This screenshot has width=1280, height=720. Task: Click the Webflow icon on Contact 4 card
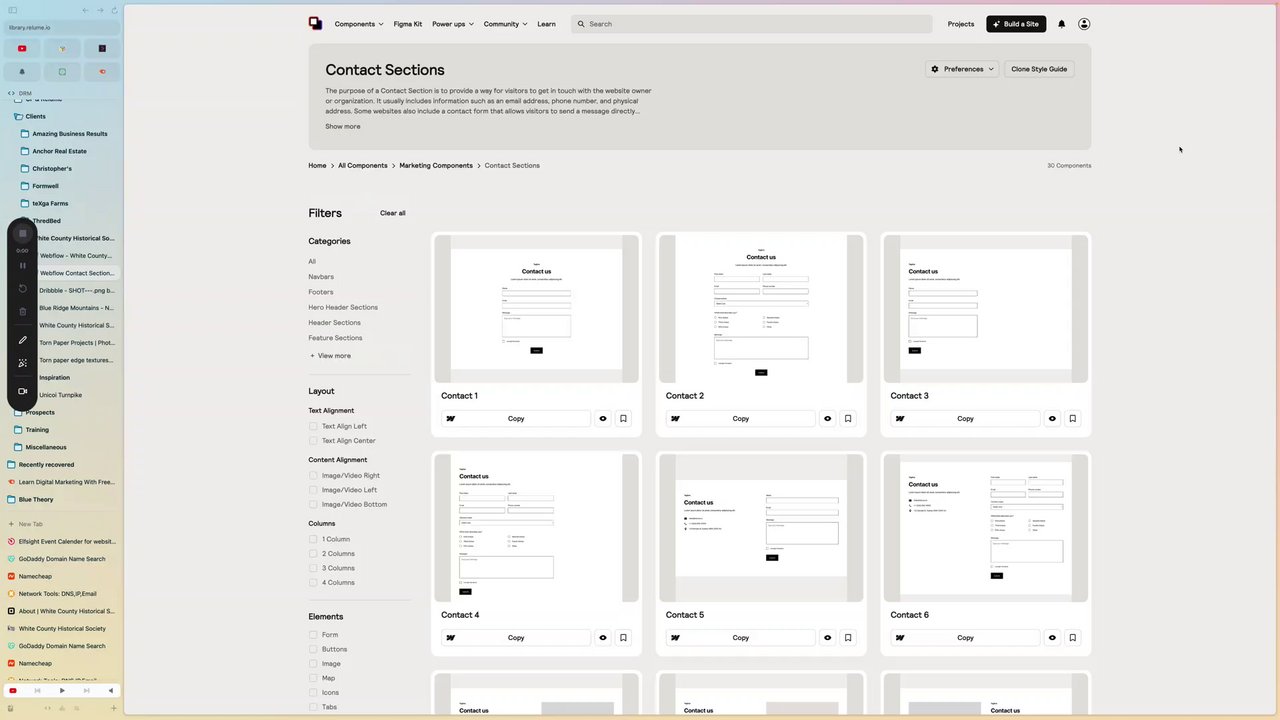pos(451,638)
